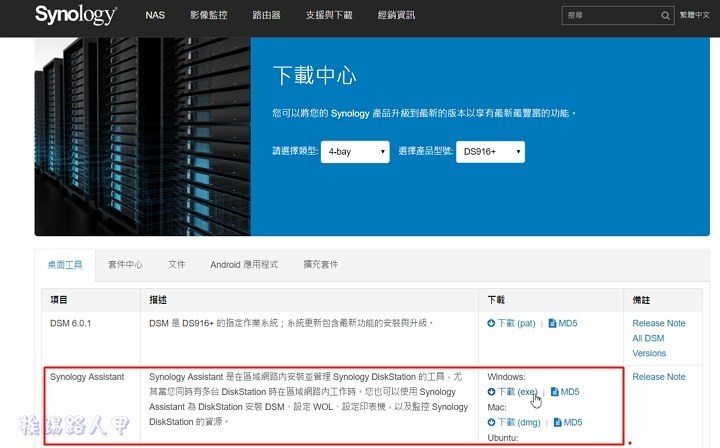720x448 pixels.
Task: Click the Synology logo
Action: tap(76, 16)
